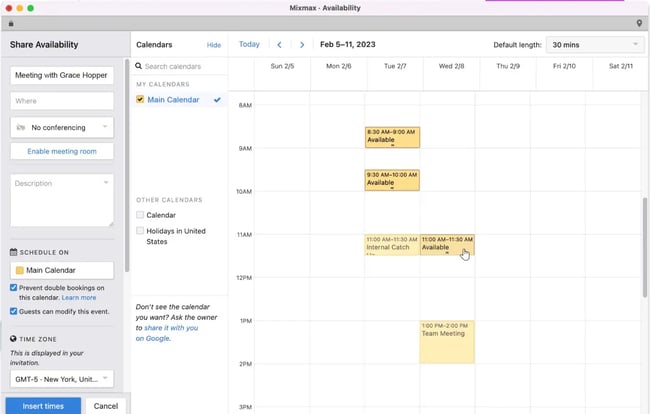
Task: Enable Holidays in United States checkbox
Action: tap(140, 230)
